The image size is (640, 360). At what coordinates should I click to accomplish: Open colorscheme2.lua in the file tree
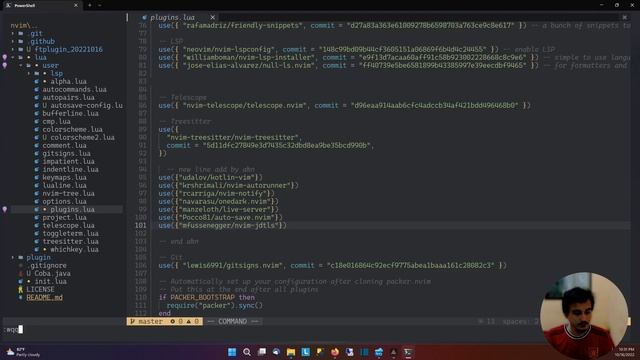pyautogui.click(x=82, y=138)
